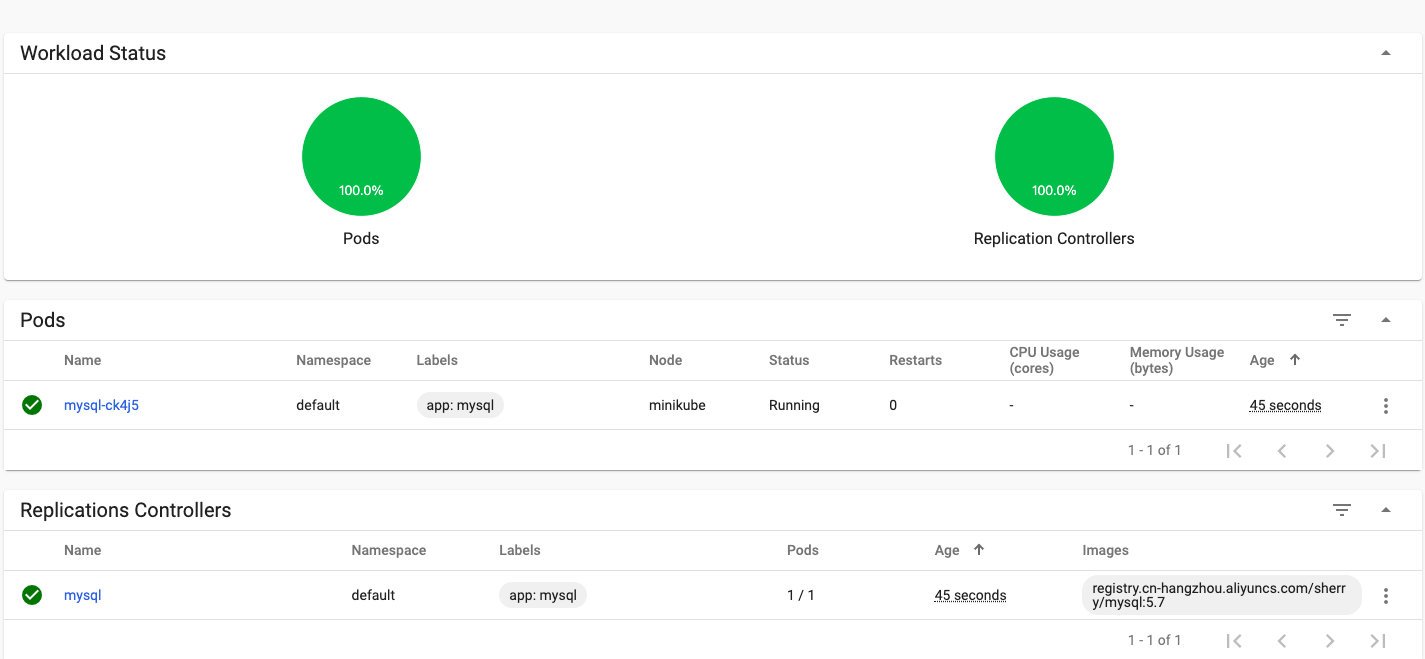This screenshot has width=1425, height=659.
Task: Click Memory Usage (bytes) column header
Action: point(1177,360)
